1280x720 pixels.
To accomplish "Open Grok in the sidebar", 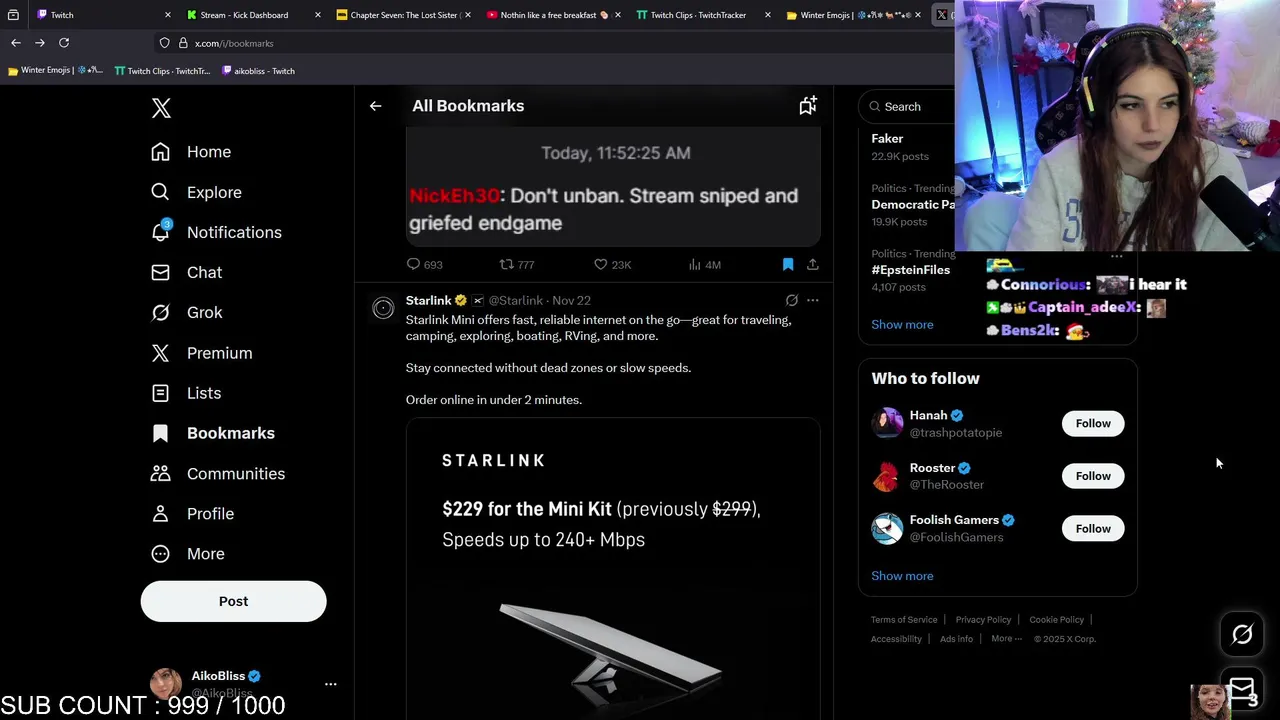I will 186,312.
